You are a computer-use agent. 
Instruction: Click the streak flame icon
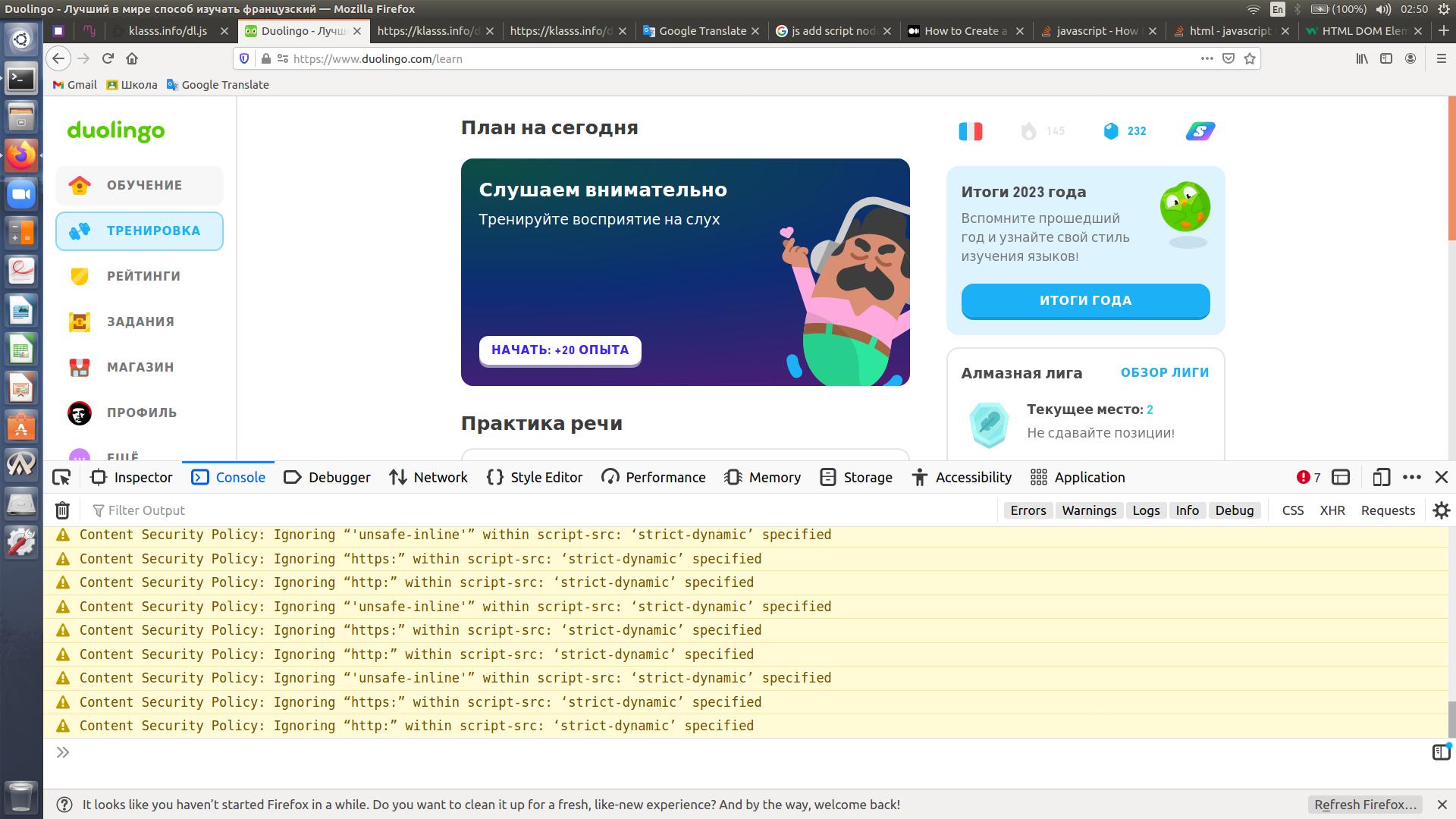click(1028, 131)
